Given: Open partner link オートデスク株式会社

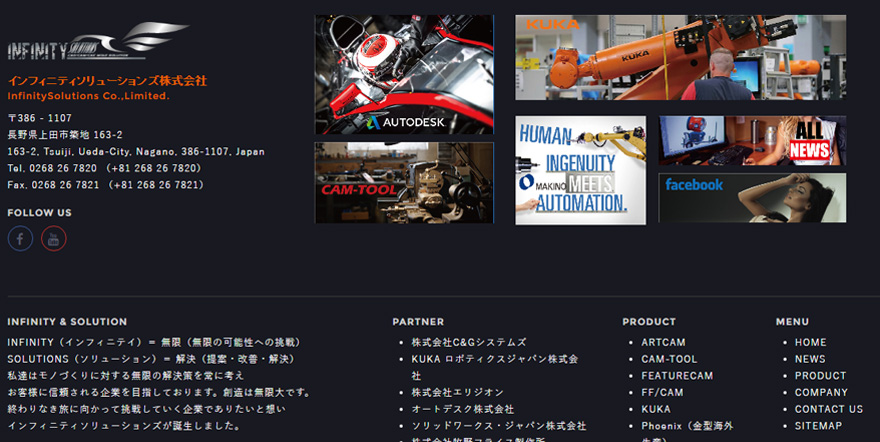Looking at the screenshot, I should pyautogui.click(x=462, y=409).
